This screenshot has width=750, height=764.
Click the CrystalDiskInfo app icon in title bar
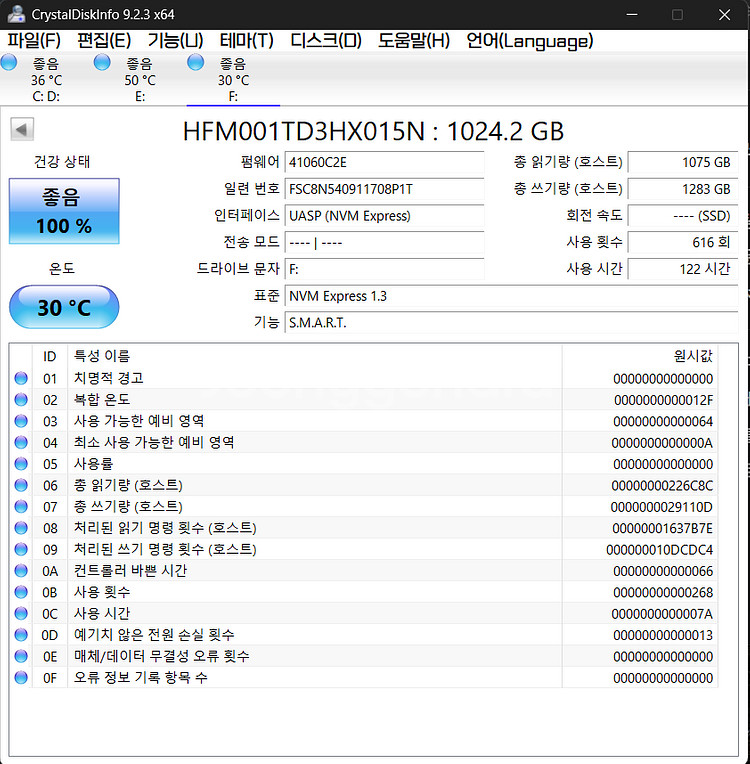[14, 14]
